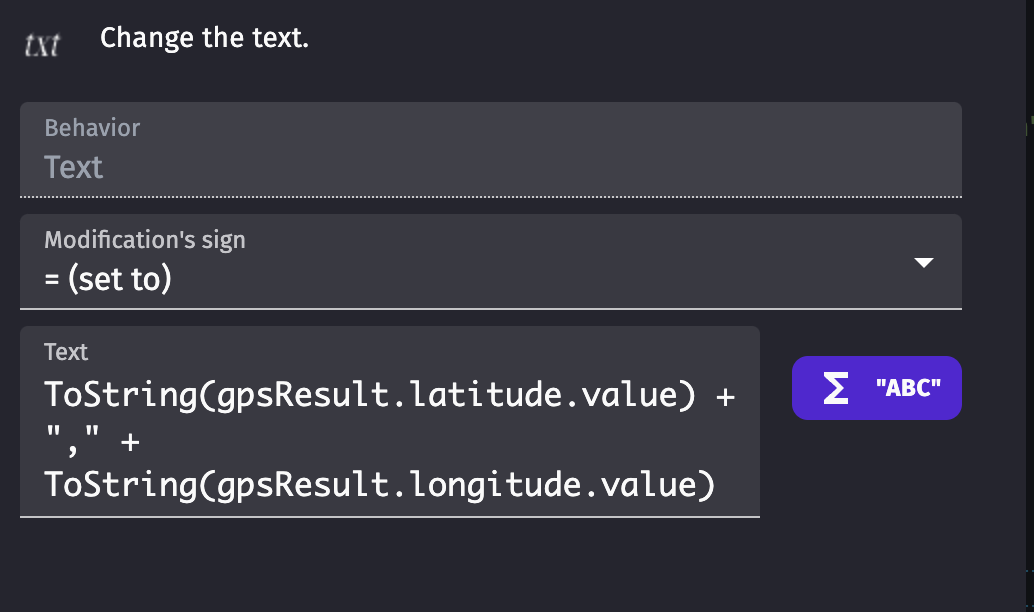
Task: Click the "Change the text." heading
Action: (203, 37)
